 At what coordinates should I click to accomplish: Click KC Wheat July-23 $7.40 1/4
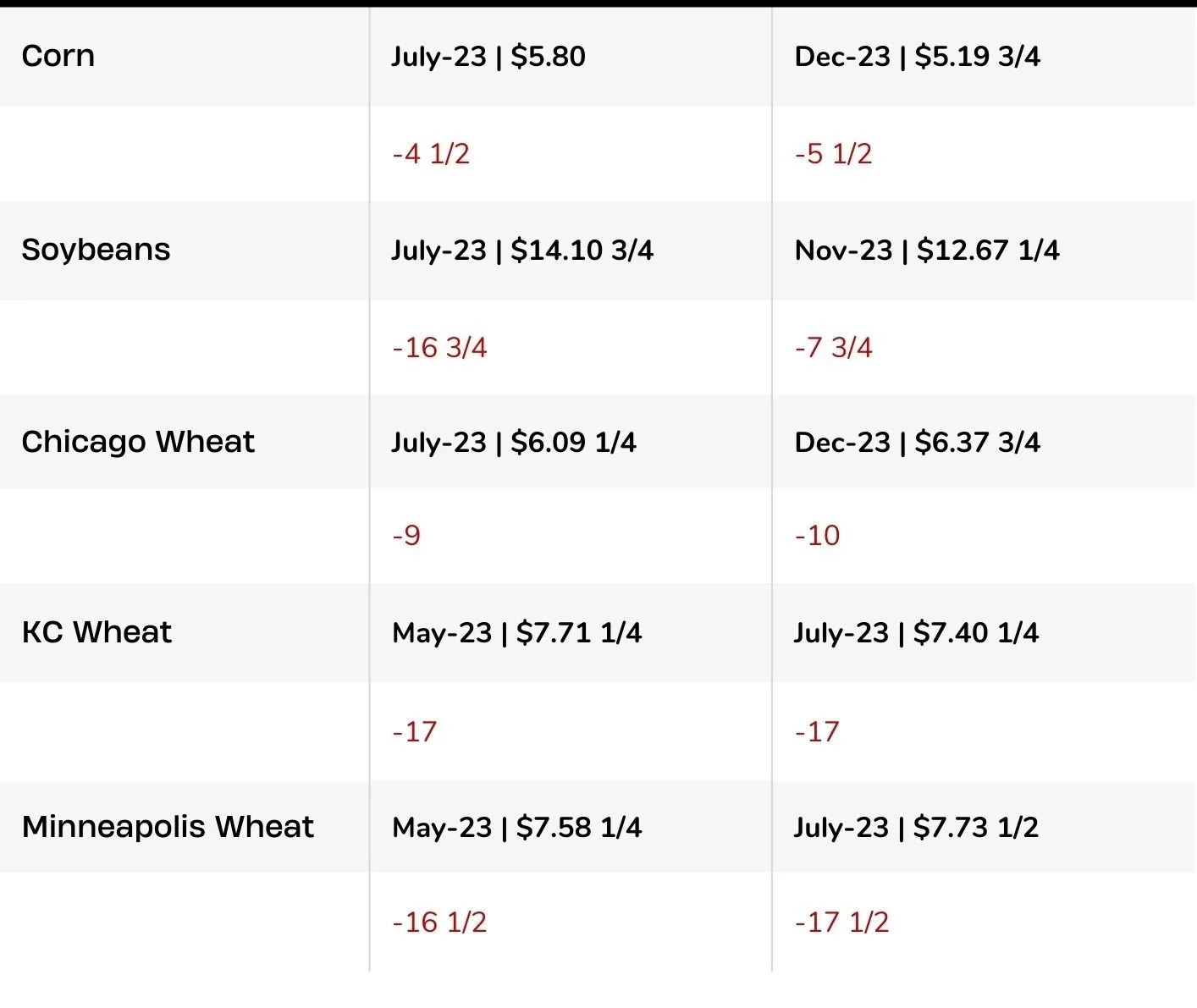coord(916,633)
